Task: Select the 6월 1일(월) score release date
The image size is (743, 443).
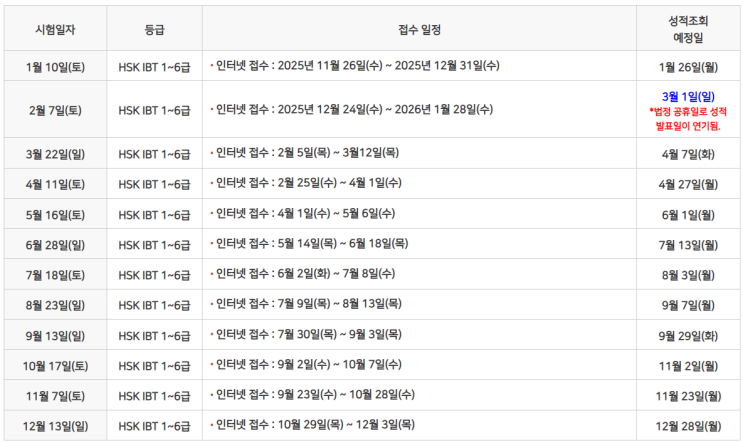Action: pos(688,214)
